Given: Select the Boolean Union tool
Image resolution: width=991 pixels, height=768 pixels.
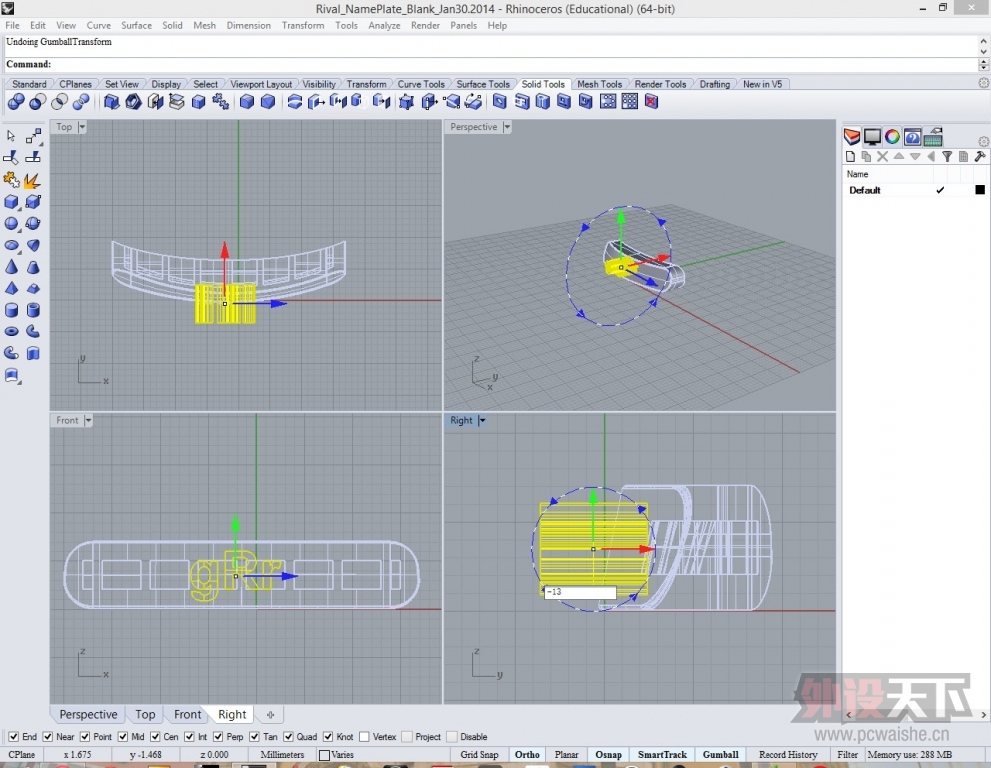Looking at the screenshot, I should click(16, 101).
